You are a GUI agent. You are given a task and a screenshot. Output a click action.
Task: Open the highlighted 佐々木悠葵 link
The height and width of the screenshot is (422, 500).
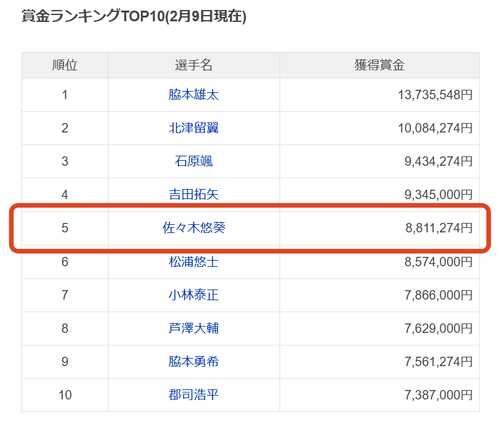[x=194, y=228]
